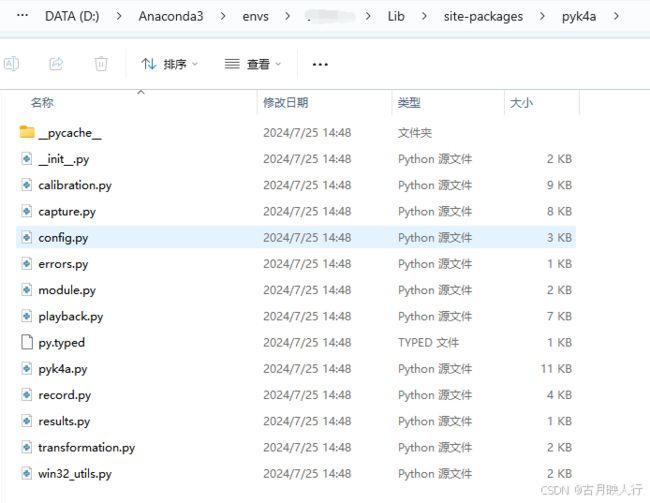Click the 11 KB size of pyk4a.py
The image size is (650, 503).
[556, 368]
